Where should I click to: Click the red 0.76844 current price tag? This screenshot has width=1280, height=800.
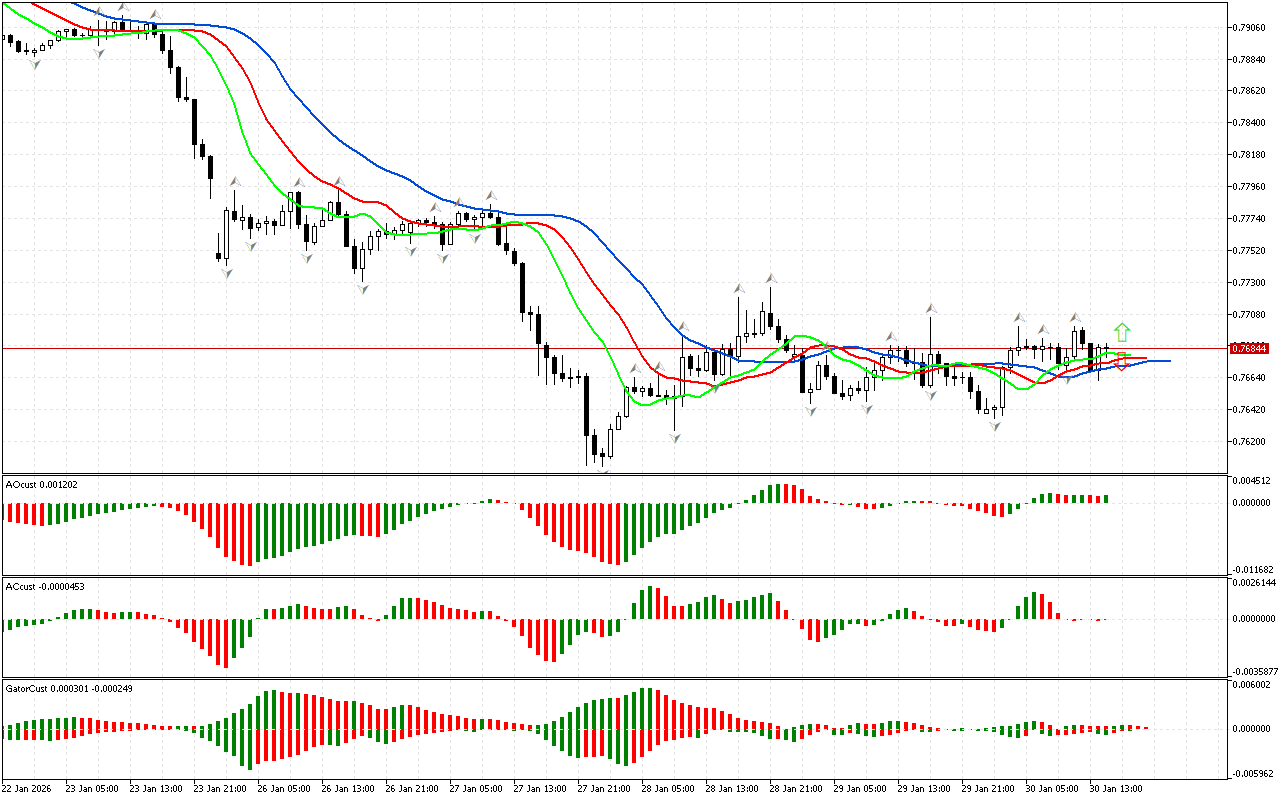tap(1250, 348)
